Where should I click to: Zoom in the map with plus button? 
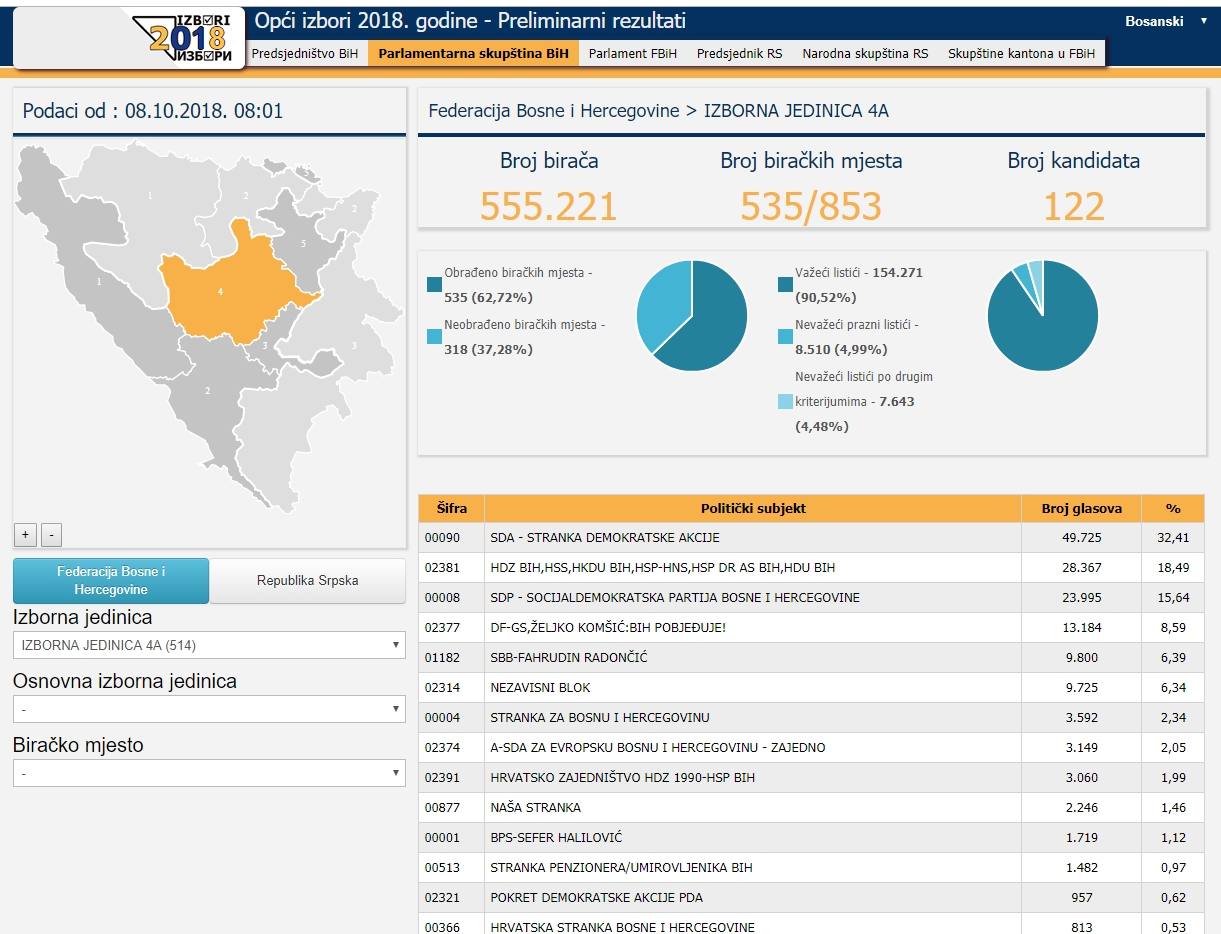(25, 534)
